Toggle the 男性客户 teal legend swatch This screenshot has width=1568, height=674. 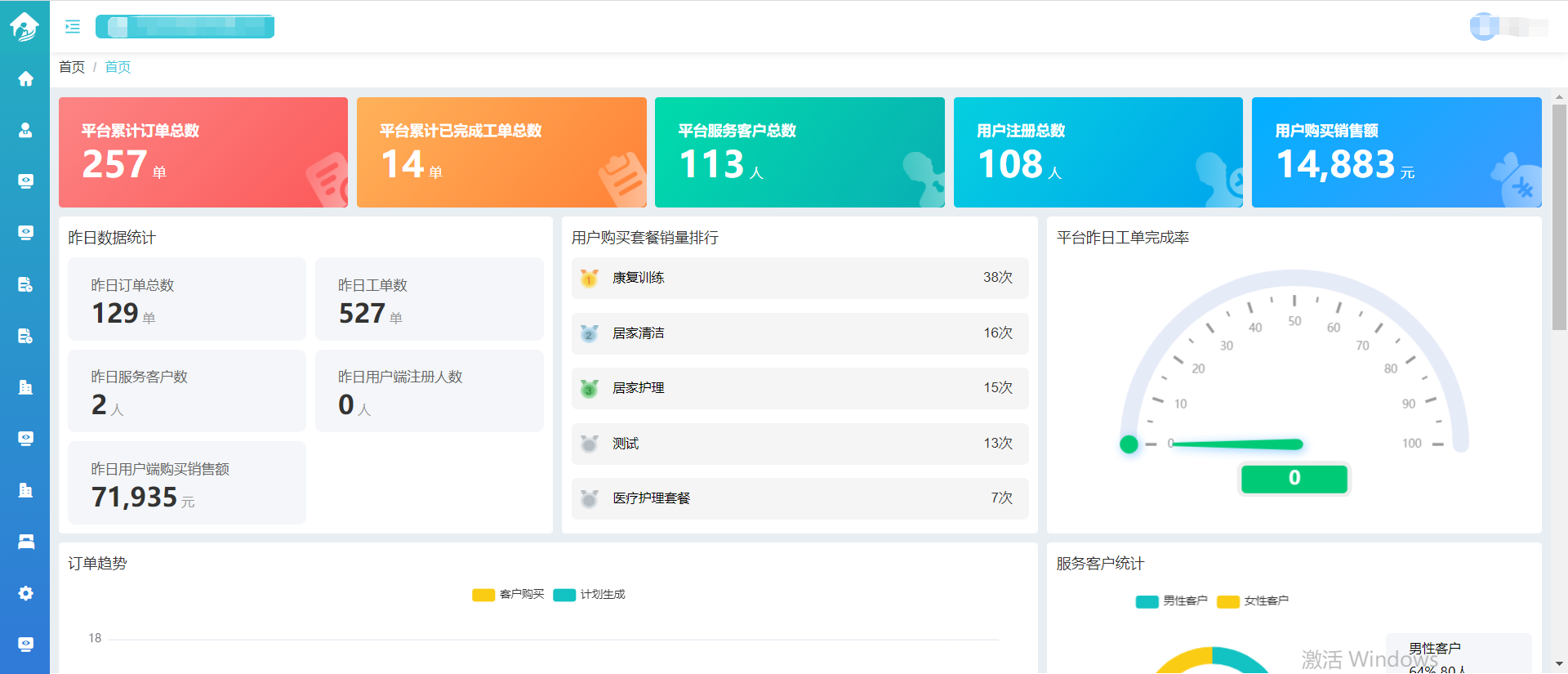click(x=1147, y=601)
